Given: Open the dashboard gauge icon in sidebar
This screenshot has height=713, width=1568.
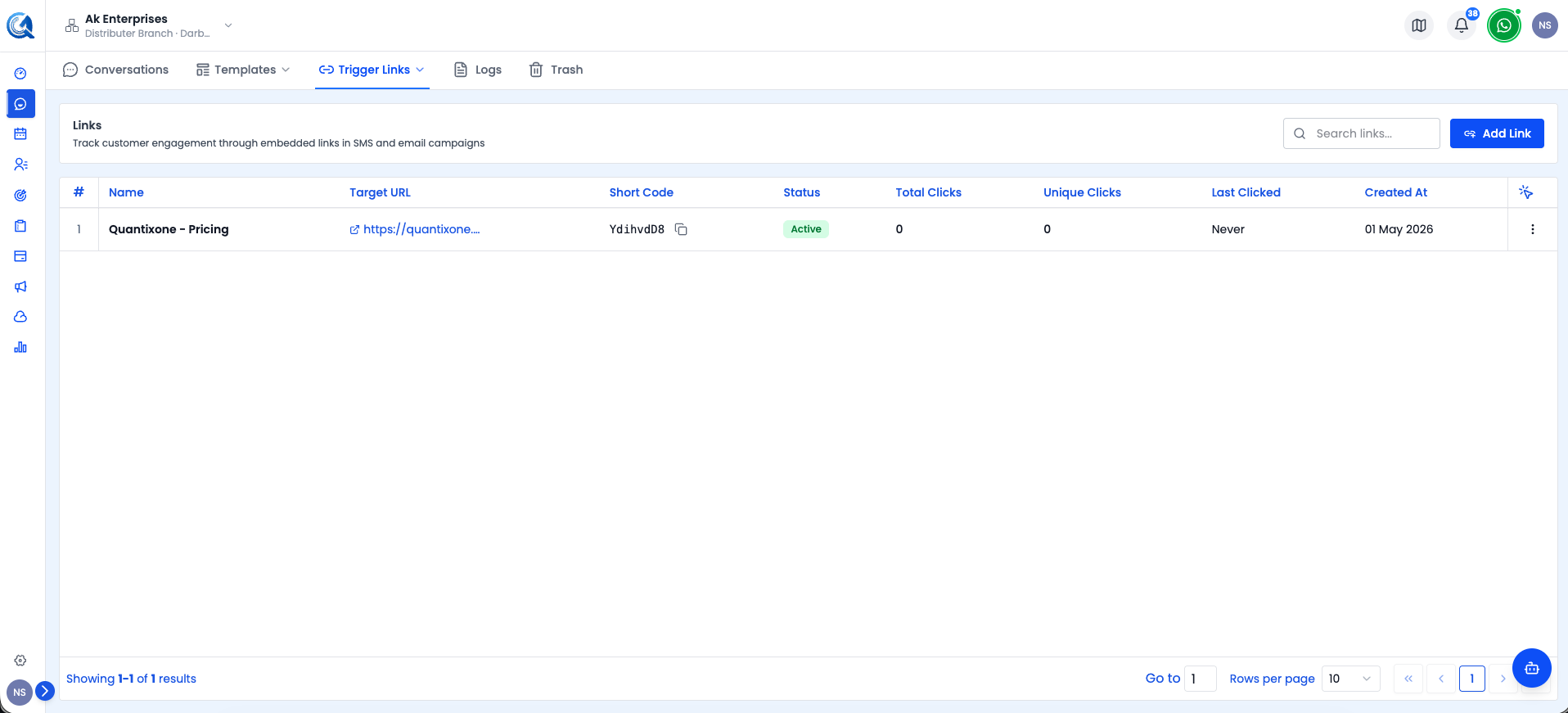Looking at the screenshot, I should [x=20, y=74].
